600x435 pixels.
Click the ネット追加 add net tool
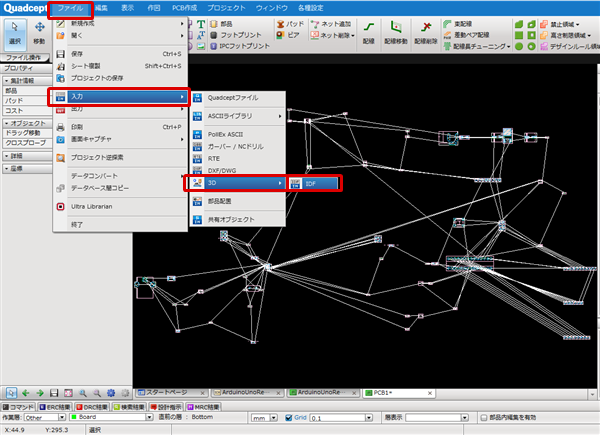pyautogui.click(x=331, y=24)
